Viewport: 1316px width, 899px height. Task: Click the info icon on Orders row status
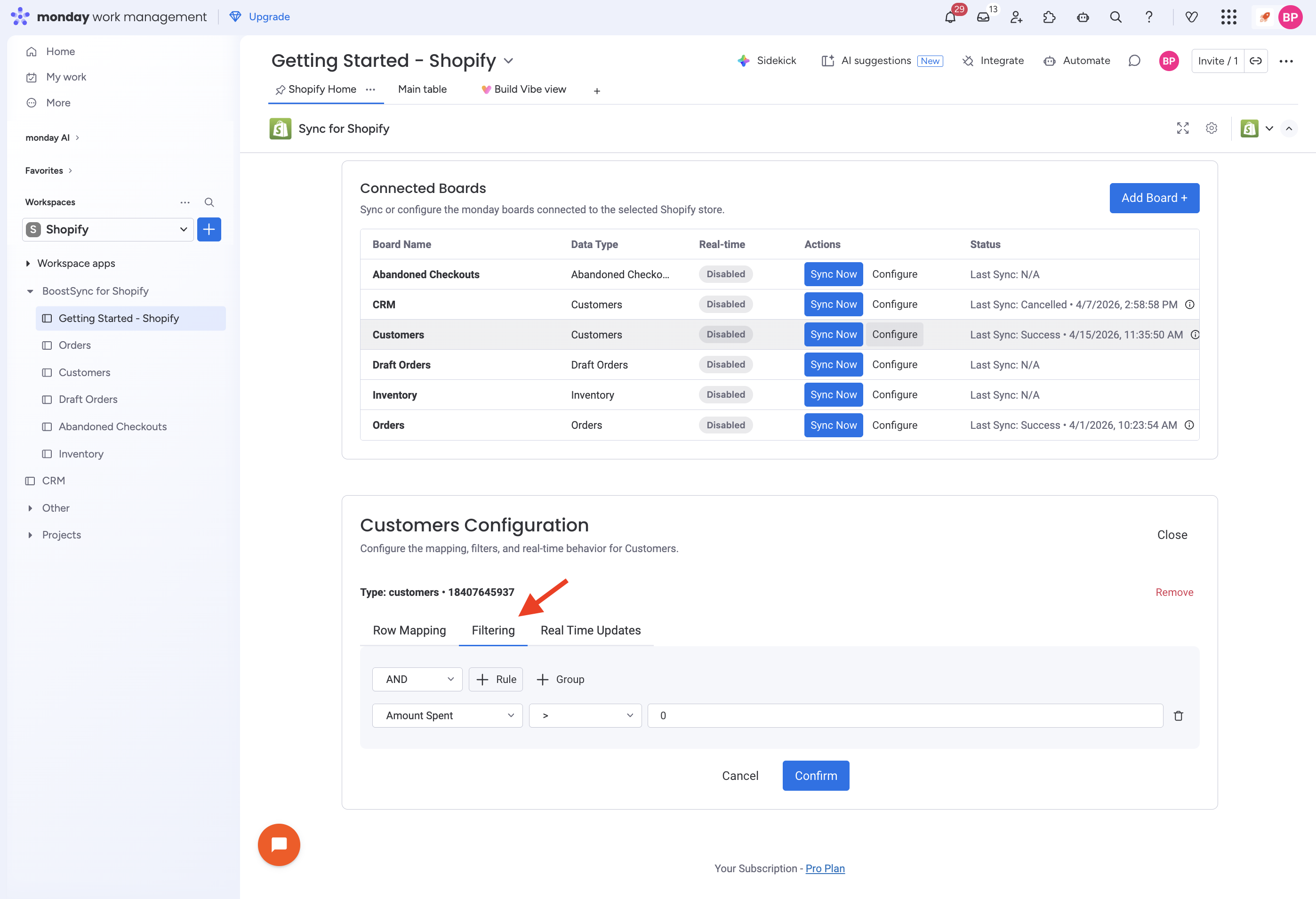[x=1189, y=425]
